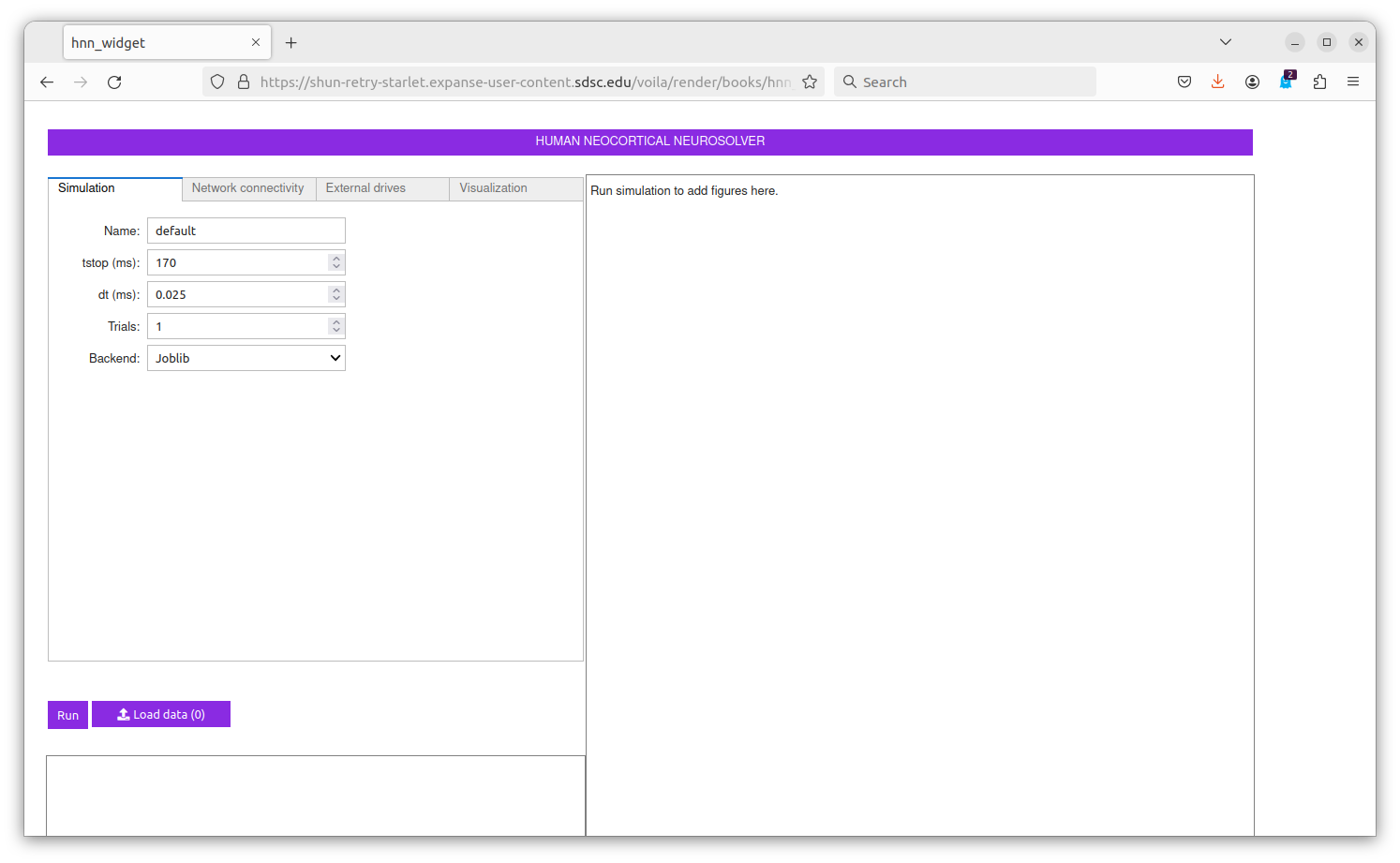Click the Firefox account profile icon
The height and width of the screenshot is (863, 1400).
coord(1252,82)
